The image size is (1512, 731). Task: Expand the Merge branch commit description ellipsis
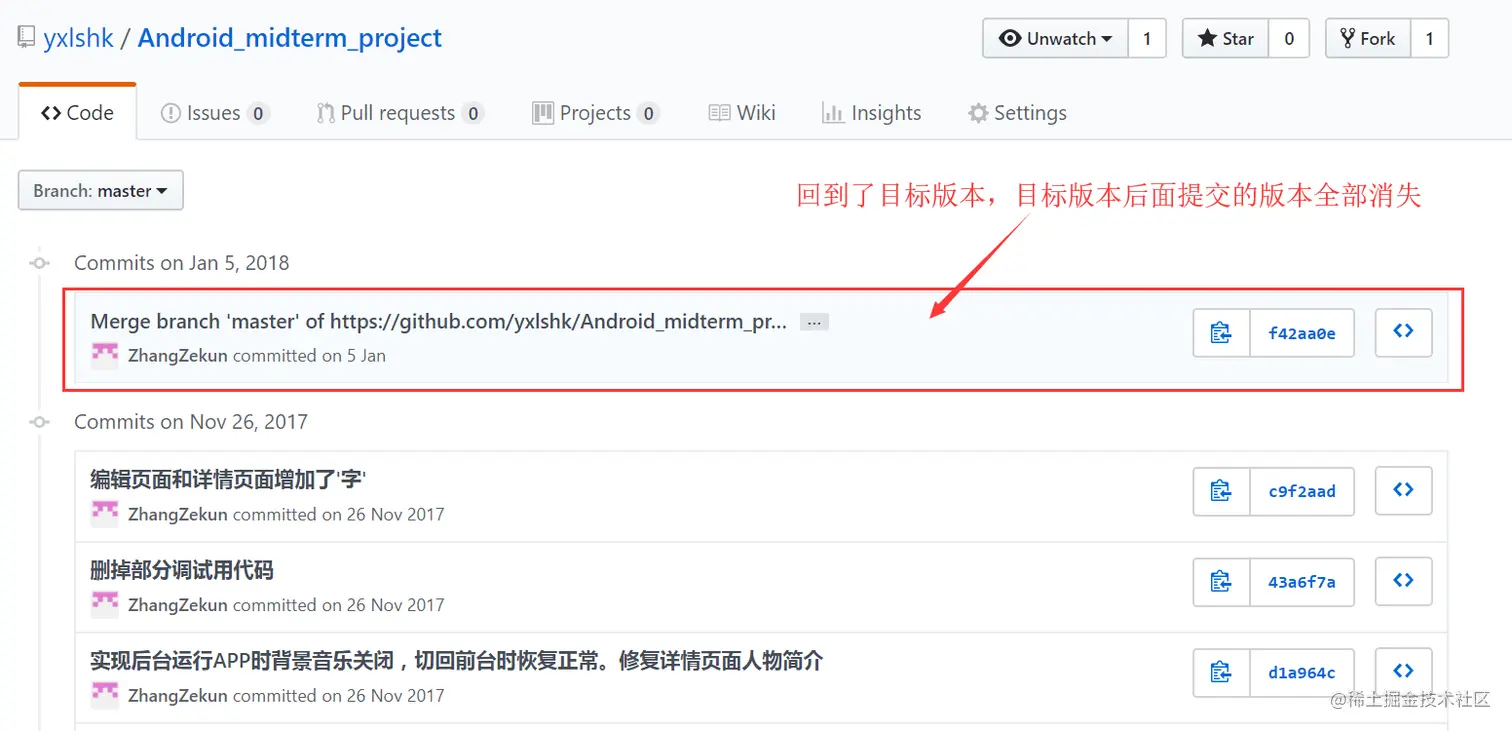[x=814, y=322]
